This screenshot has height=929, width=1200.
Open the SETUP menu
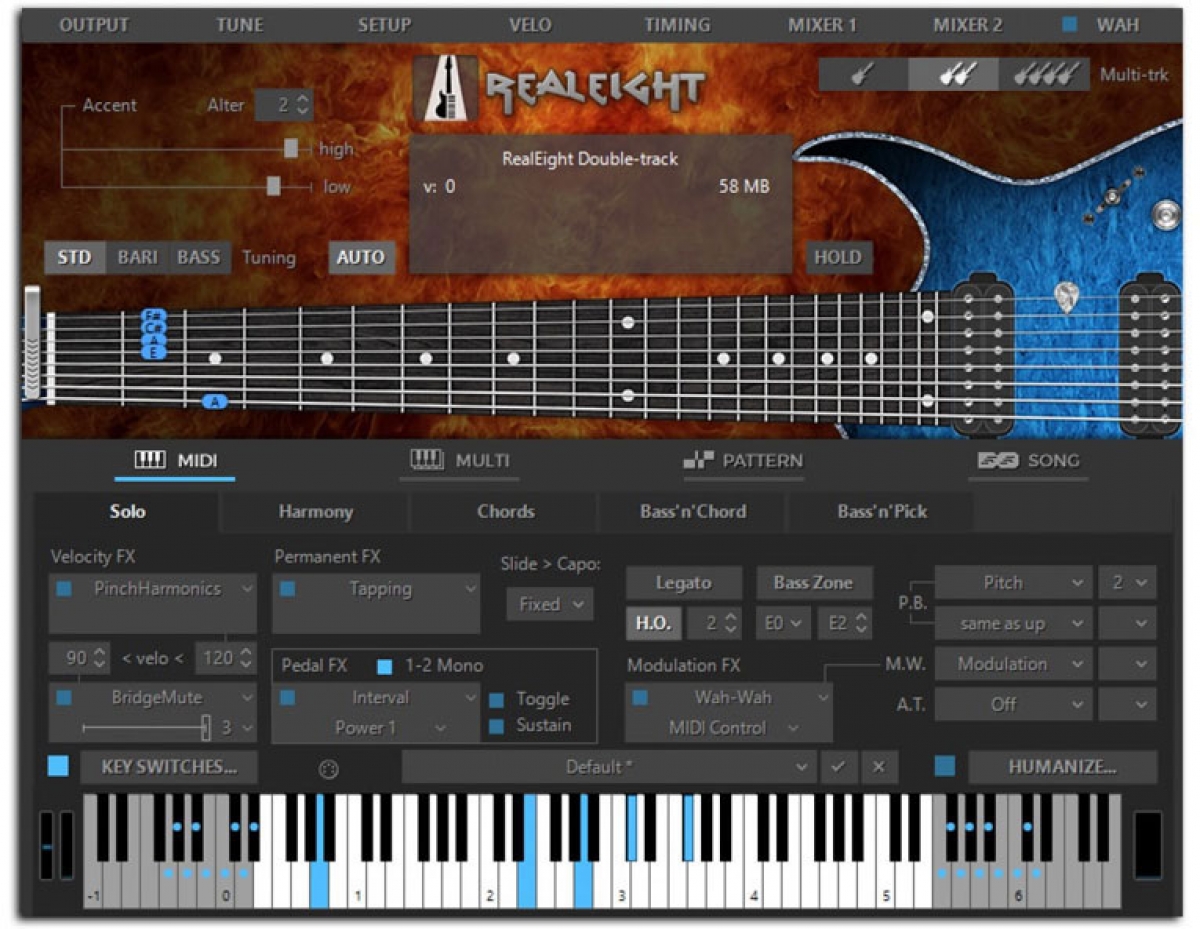click(385, 25)
